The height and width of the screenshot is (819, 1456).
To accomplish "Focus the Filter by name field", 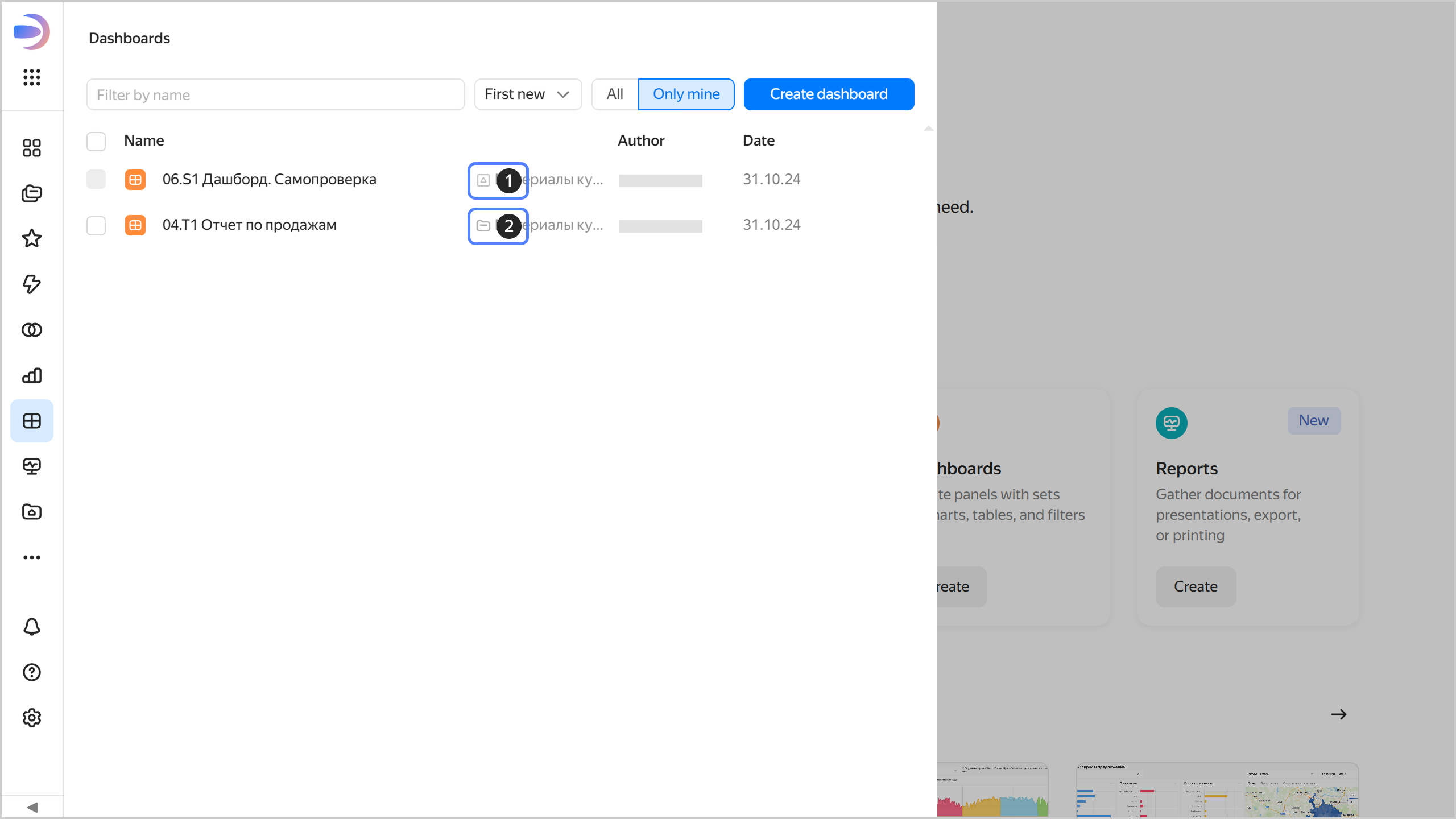I will (x=275, y=94).
